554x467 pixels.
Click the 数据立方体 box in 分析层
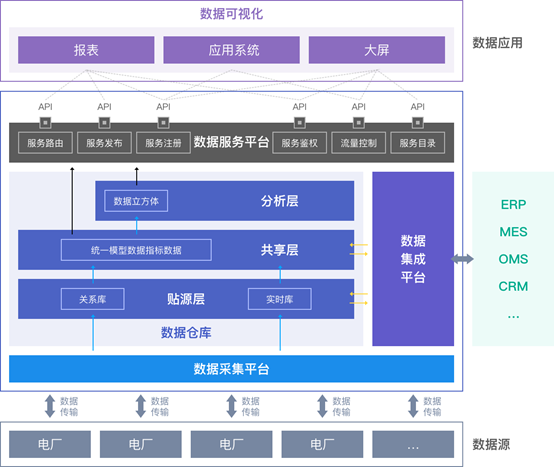(x=136, y=201)
